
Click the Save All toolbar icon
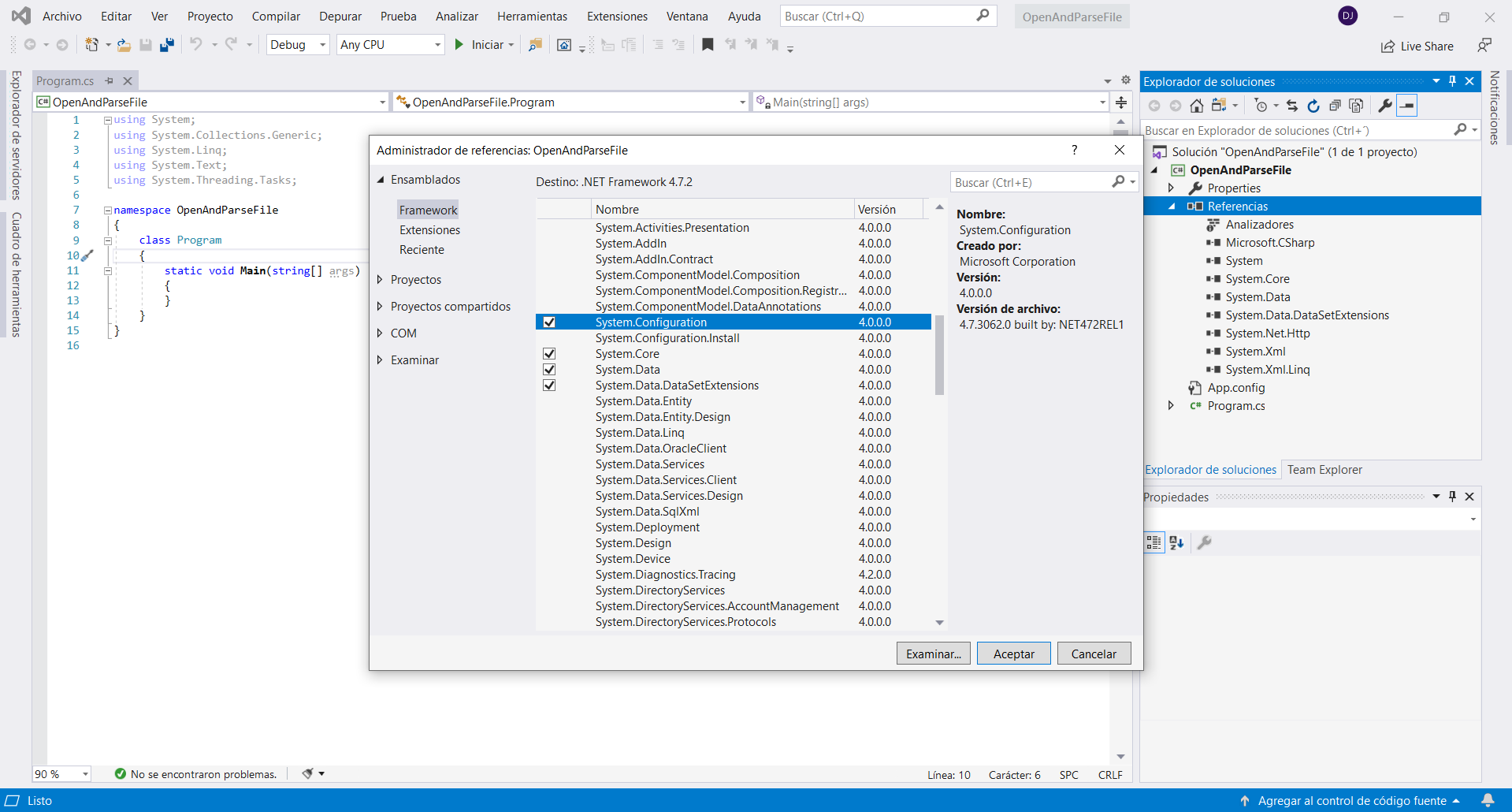click(x=166, y=45)
